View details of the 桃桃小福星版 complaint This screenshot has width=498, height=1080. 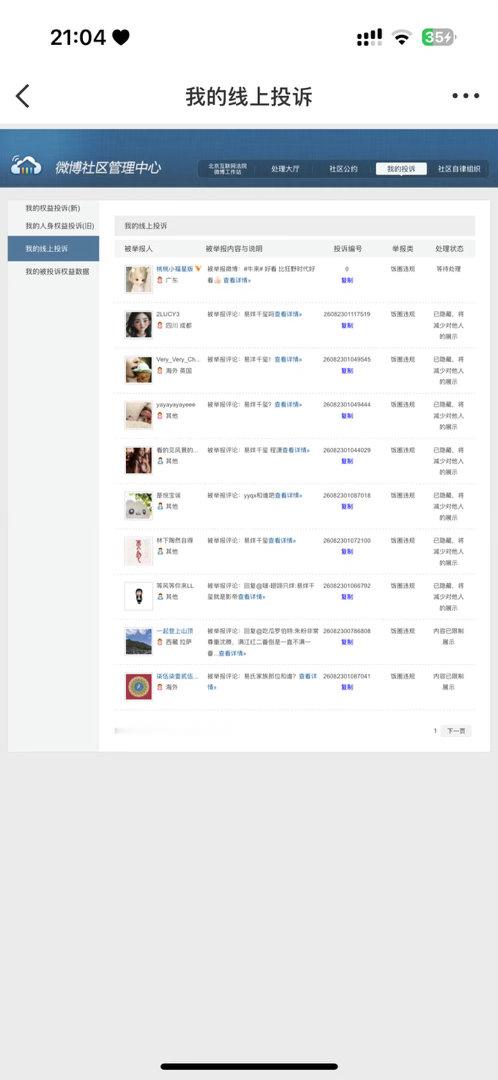tap(237, 280)
